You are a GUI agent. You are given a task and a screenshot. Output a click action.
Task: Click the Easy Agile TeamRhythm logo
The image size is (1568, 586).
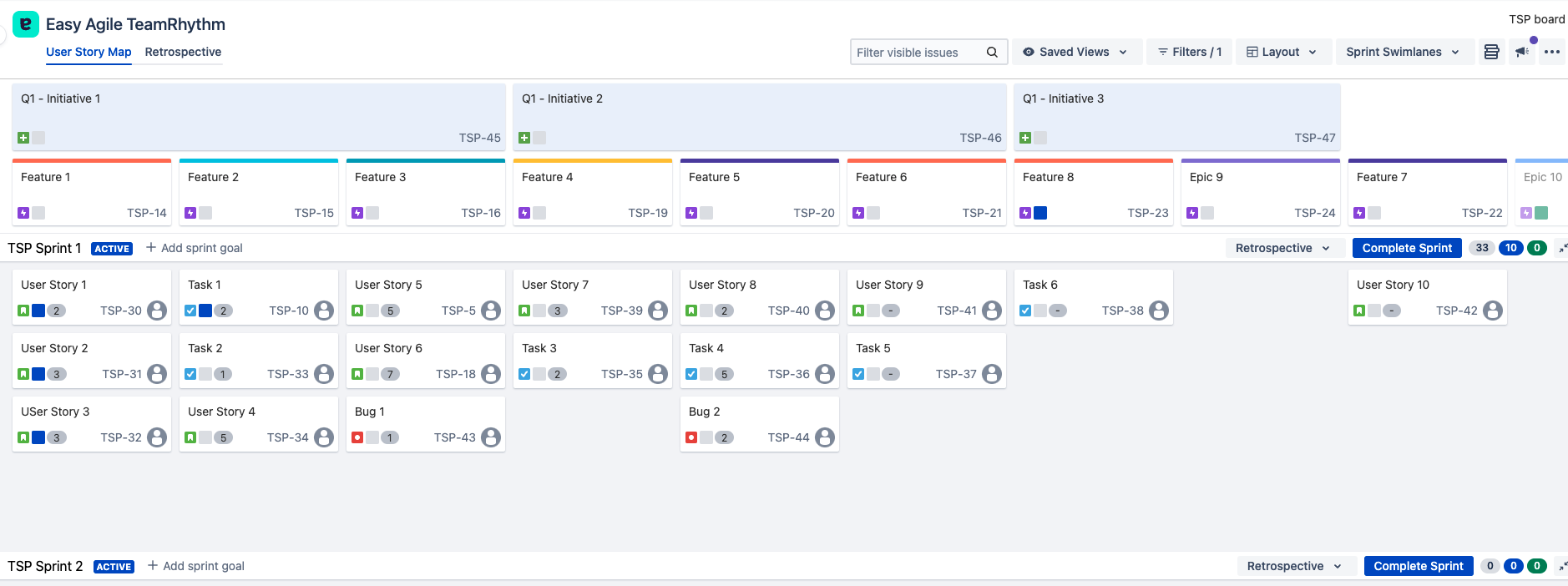tap(26, 24)
